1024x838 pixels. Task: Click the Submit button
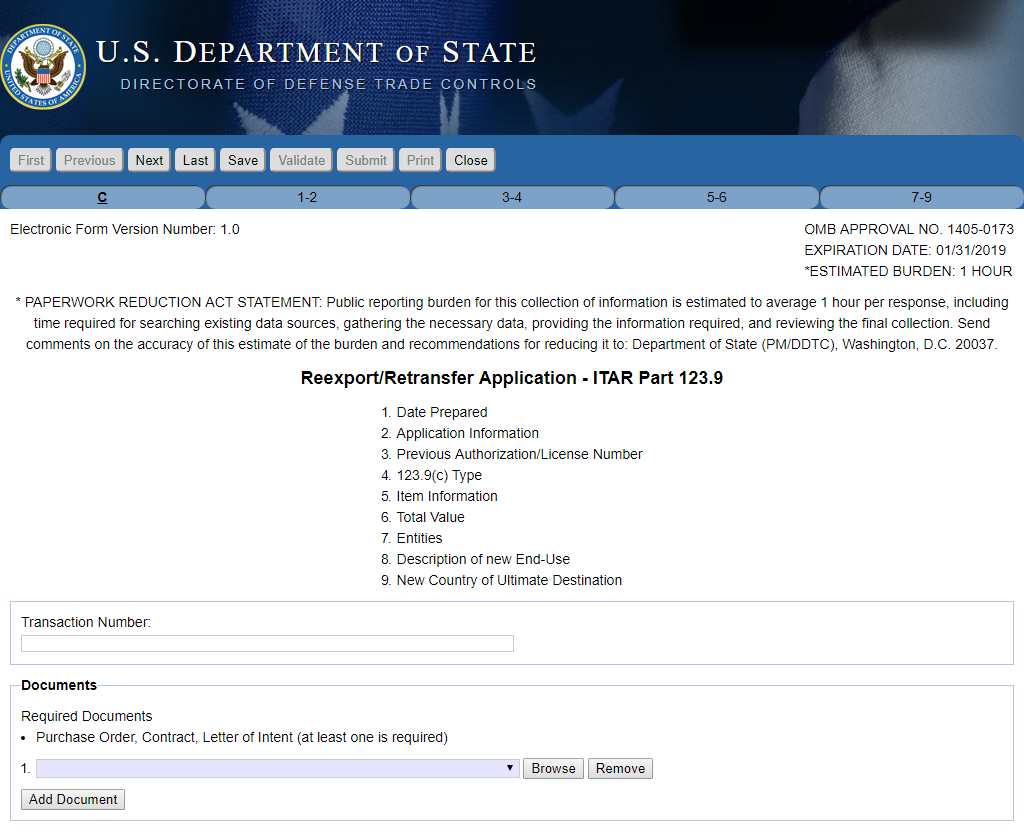click(x=366, y=160)
